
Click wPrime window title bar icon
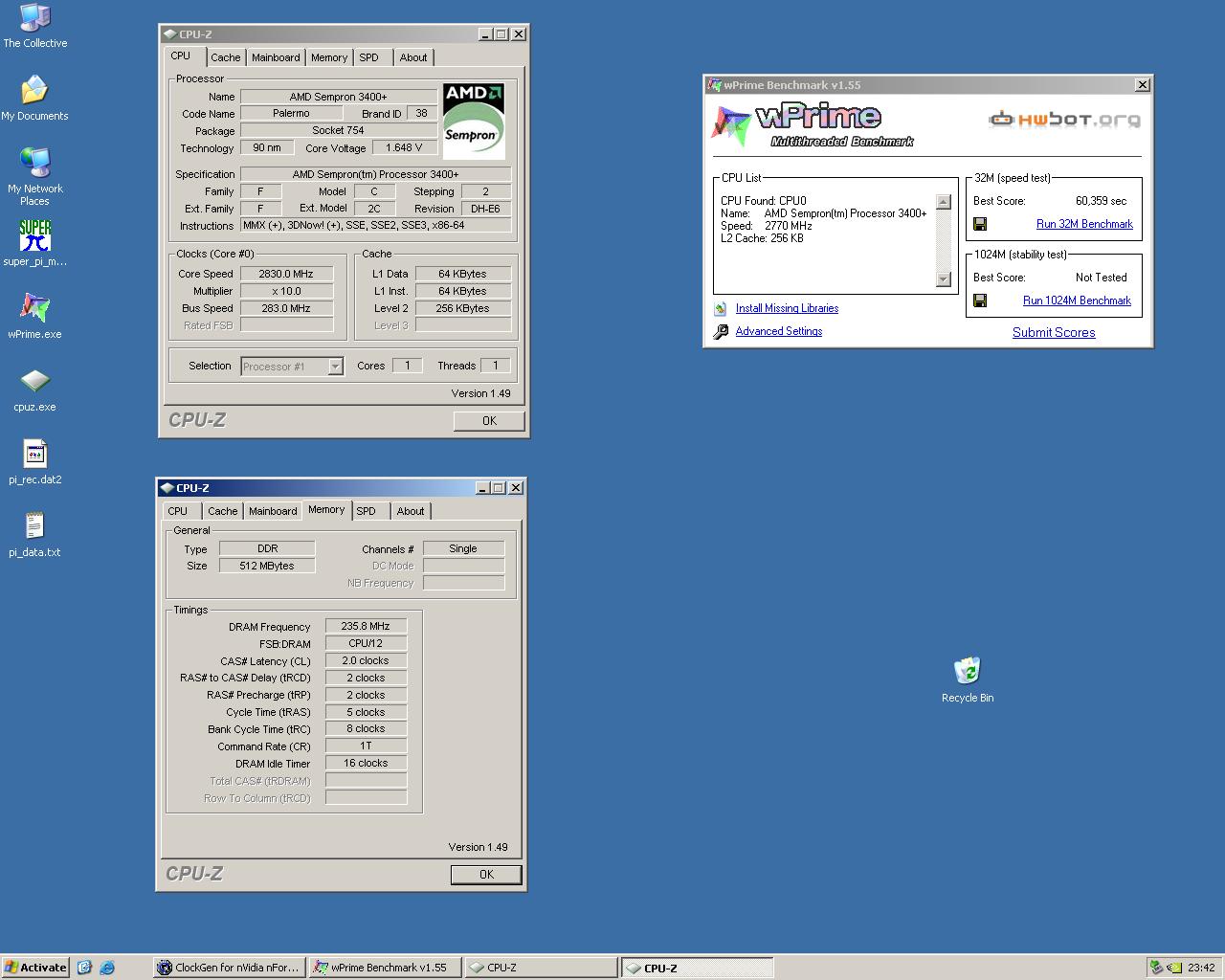(714, 85)
